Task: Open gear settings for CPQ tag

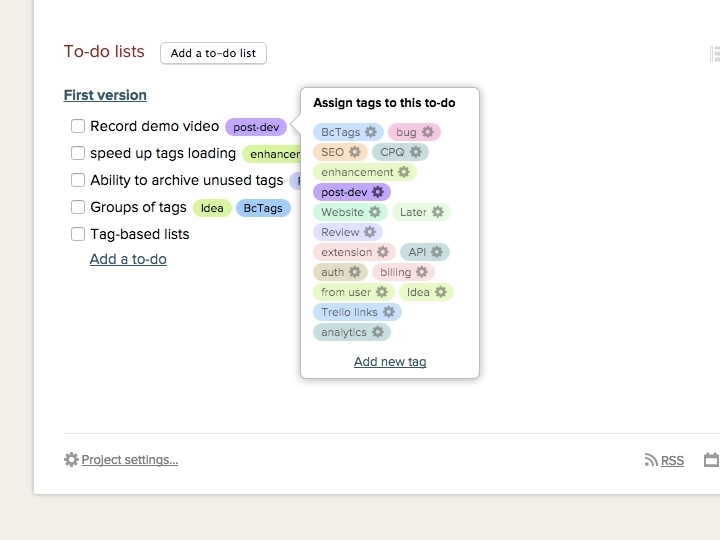Action: [416, 152]
